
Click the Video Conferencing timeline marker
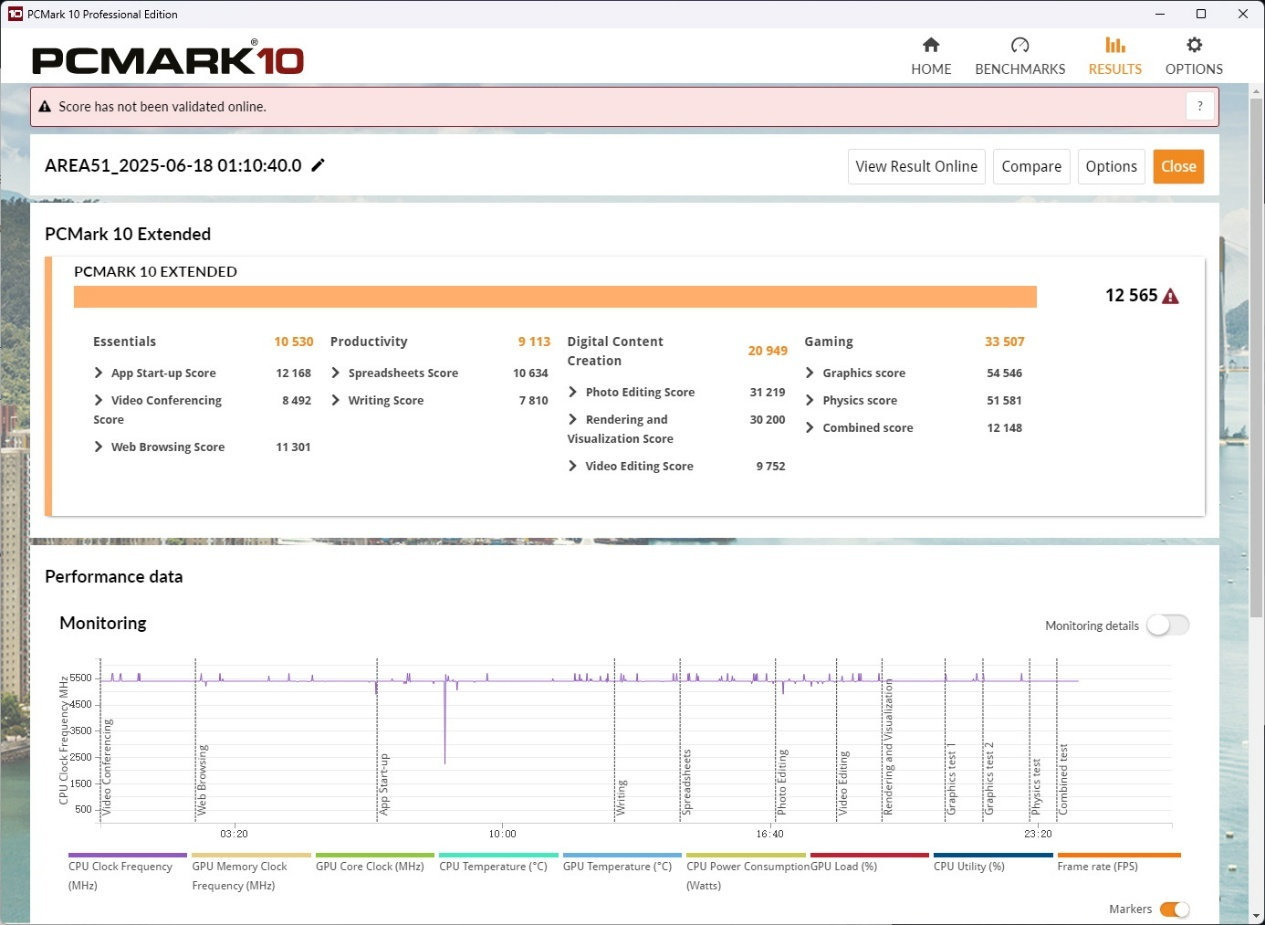[108, 768]
